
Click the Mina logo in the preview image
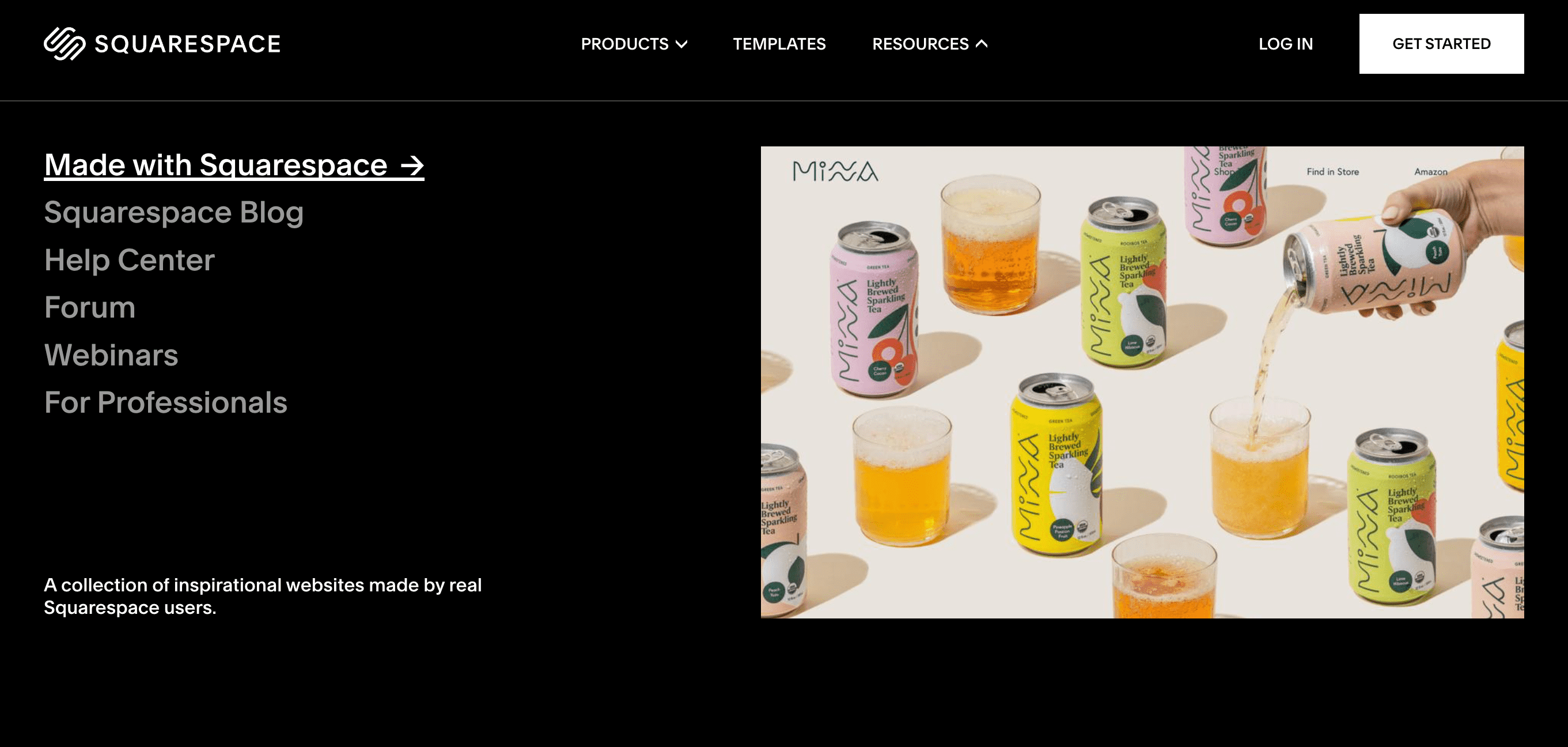tap(835, 171)
